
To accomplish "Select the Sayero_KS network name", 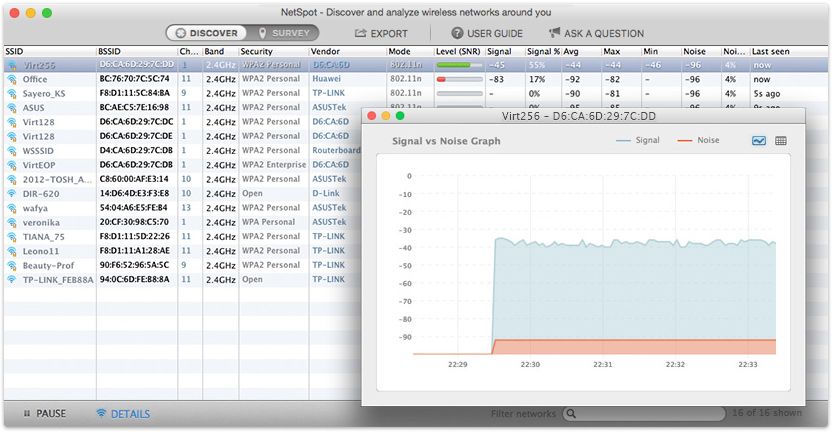I will [44, 93].
